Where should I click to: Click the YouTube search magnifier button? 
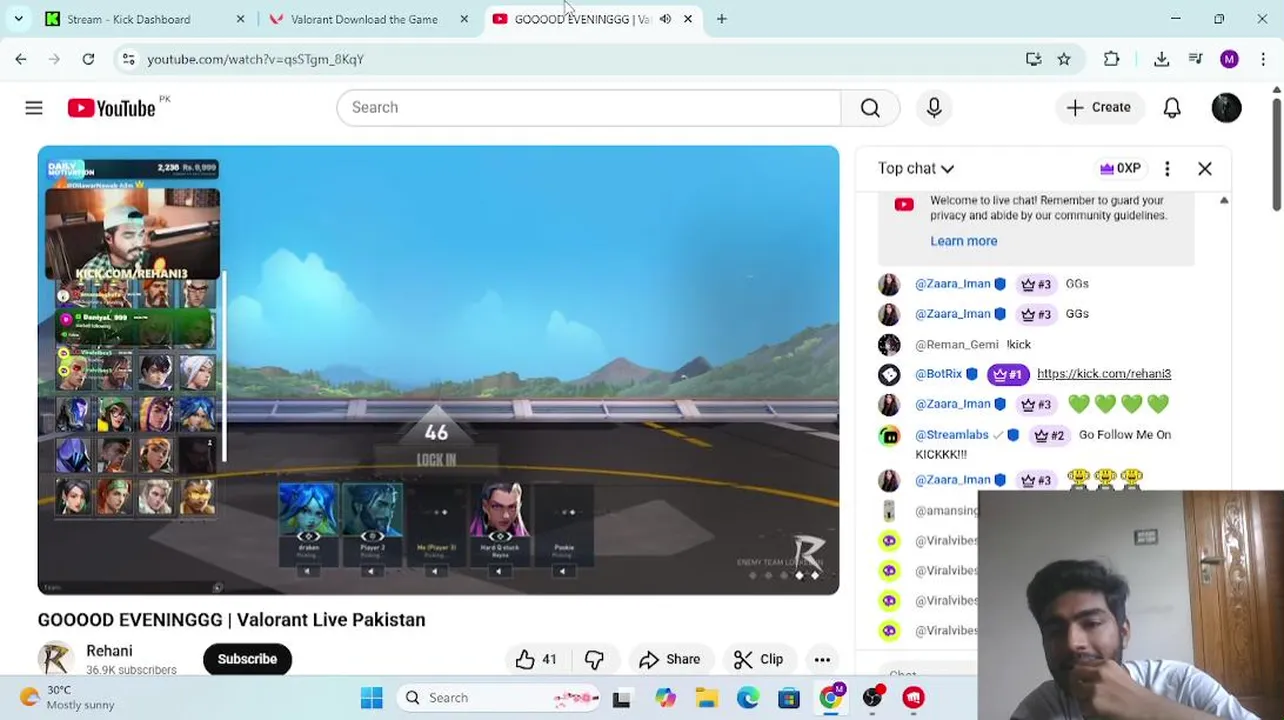pyautogui.click(x=870, y=108)
